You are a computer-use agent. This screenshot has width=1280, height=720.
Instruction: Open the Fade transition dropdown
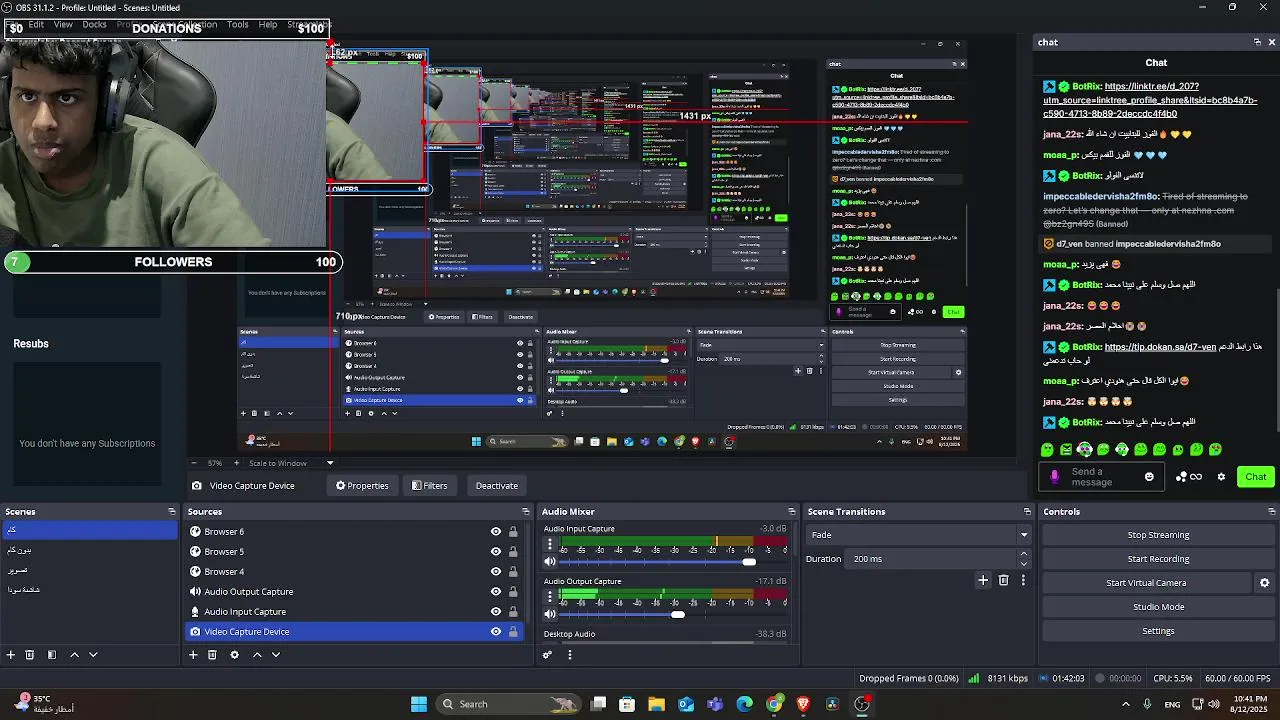pyautogui.click(x=918, y=535)
